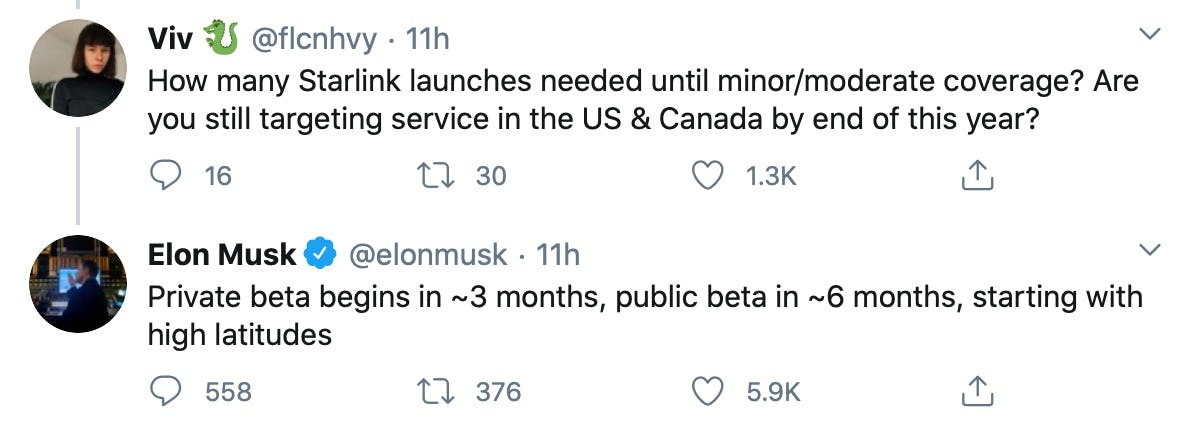Reply to Viv's Starlink tweet
This screenshot has width=1190, height=422.
click(163, 176)
